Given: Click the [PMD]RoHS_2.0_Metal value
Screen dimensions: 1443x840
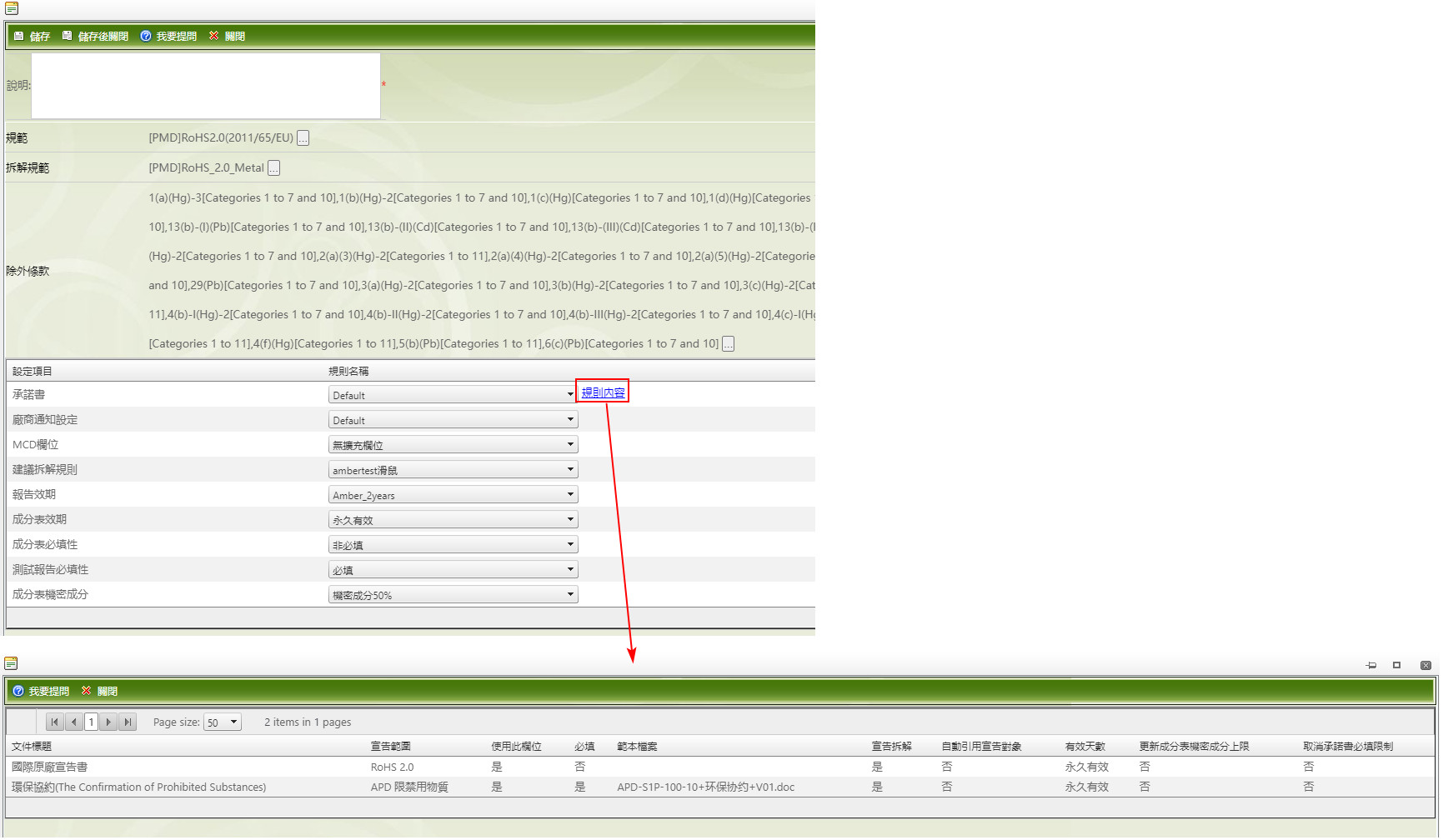Looking at the screenshot, I should (x=206, y=167).
